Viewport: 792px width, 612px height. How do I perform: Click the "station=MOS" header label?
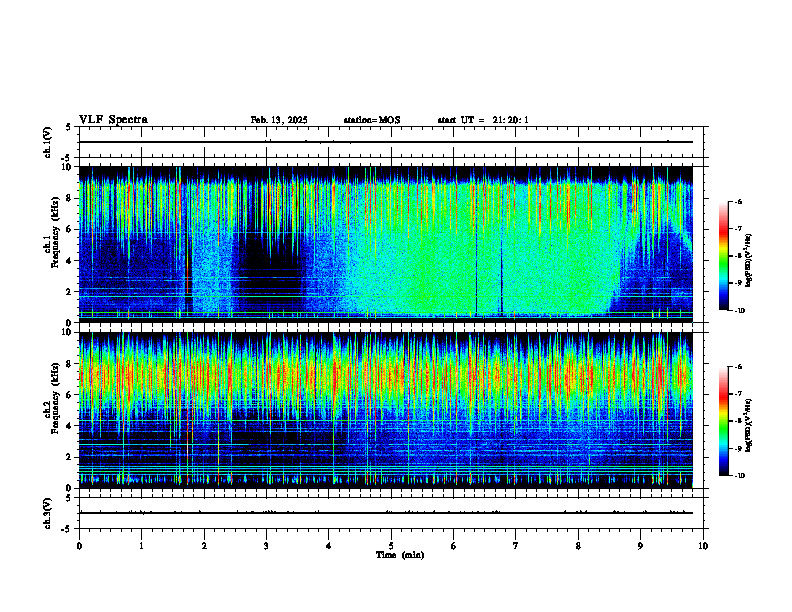pos(372,120)
